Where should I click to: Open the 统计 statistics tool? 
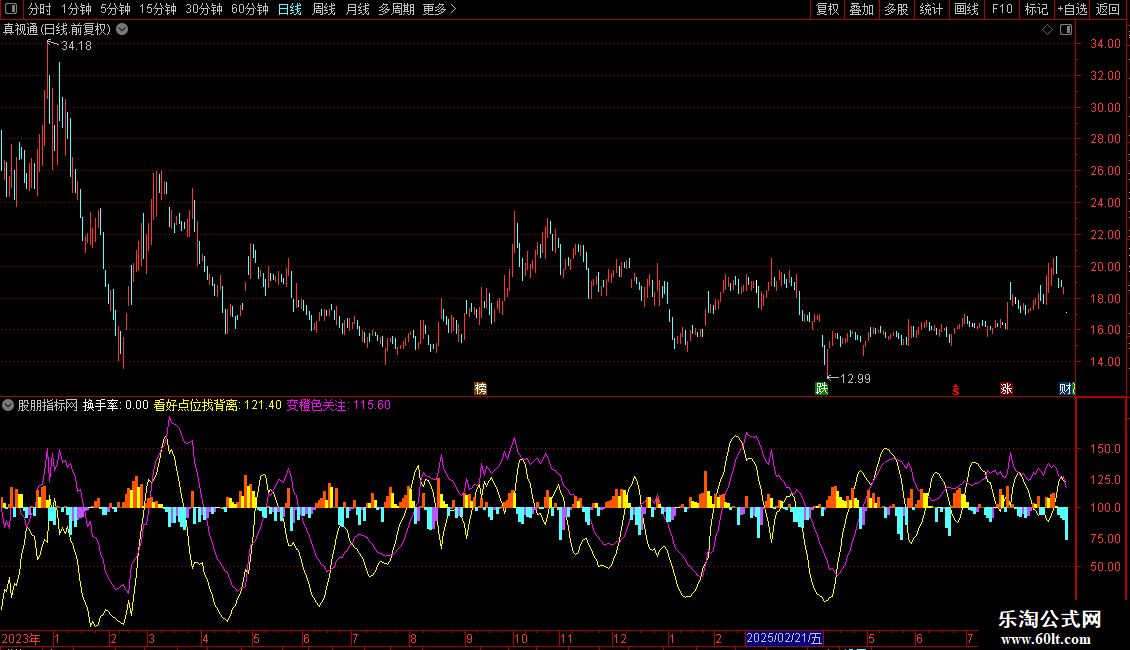931,9
